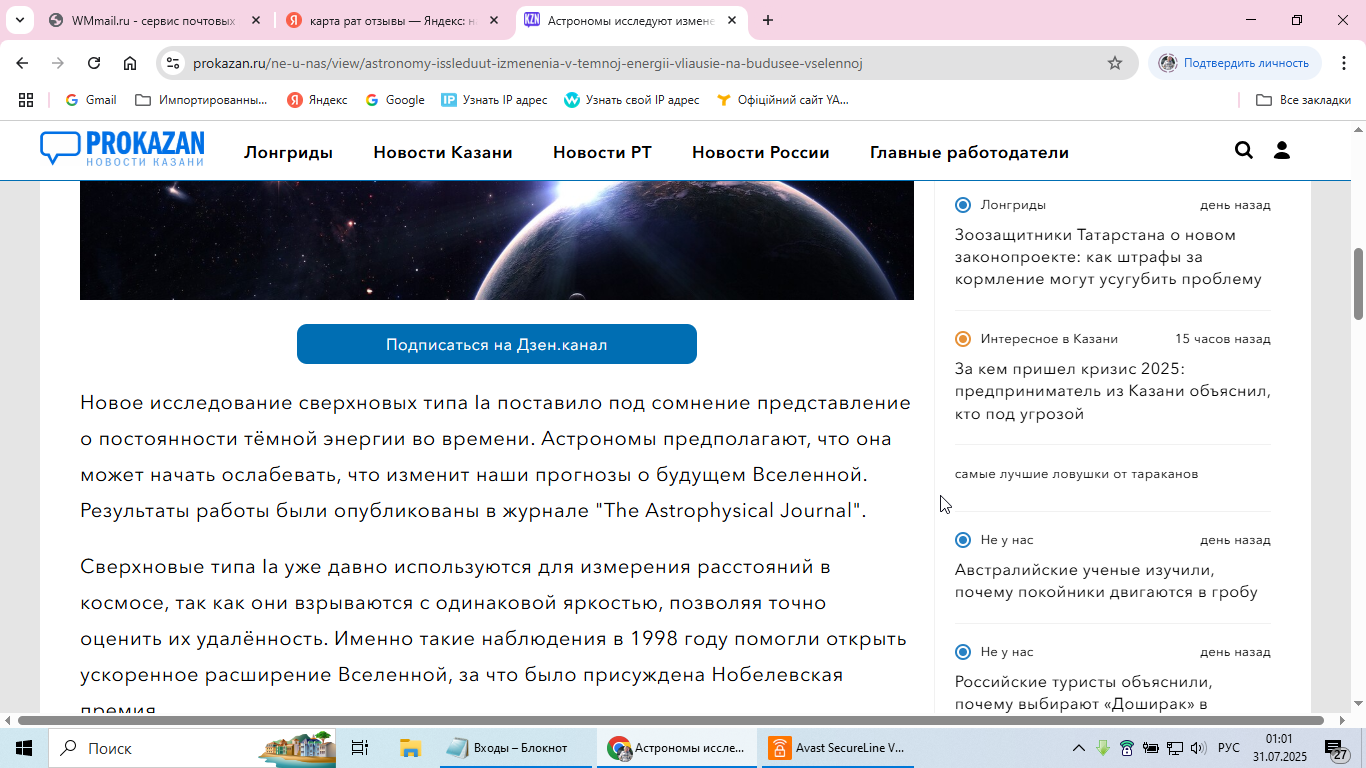
Task: Open Task View on taskbar
Action: point(360,748)
